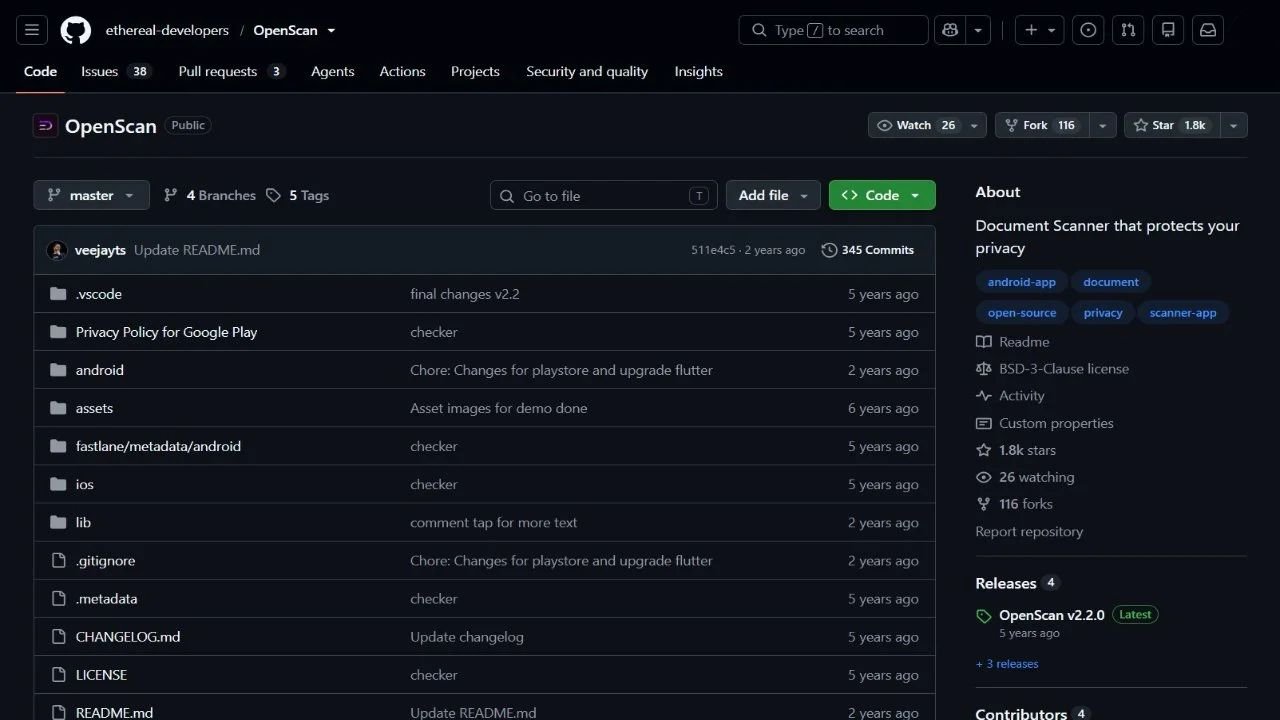Open the master branch selector
Viewport: 1280px width, 720px height.
pyautogui.click(x=91, y=195)
